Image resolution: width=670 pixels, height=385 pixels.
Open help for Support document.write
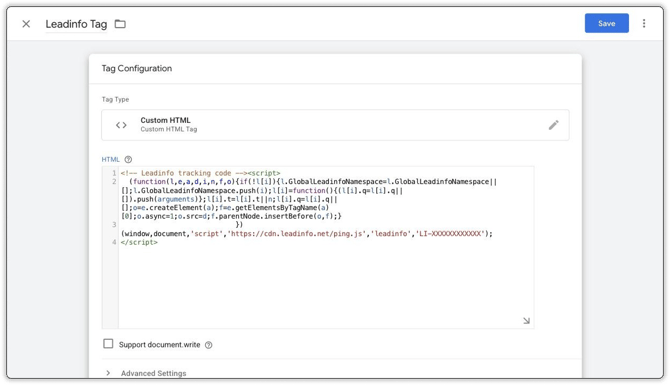pyautogui.click(x=209, y=345)
